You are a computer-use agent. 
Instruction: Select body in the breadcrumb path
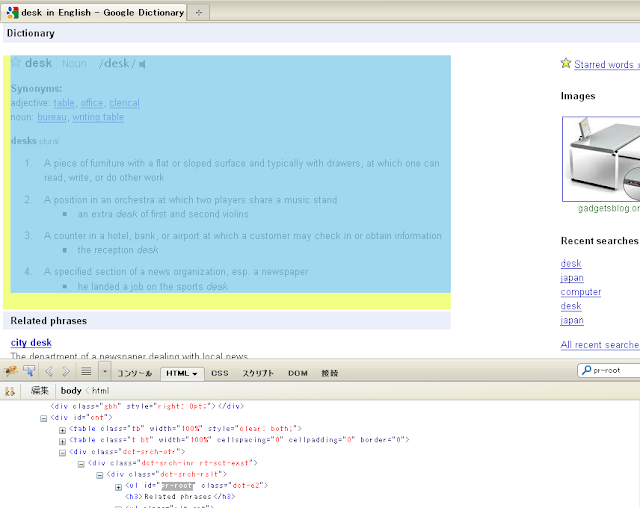(71, 391)
